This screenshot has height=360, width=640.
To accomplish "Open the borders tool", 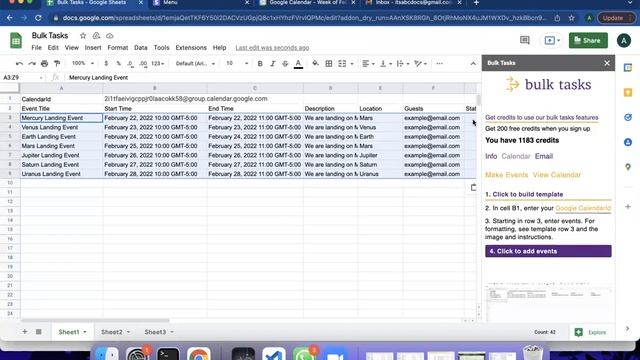I will [329, 64].
